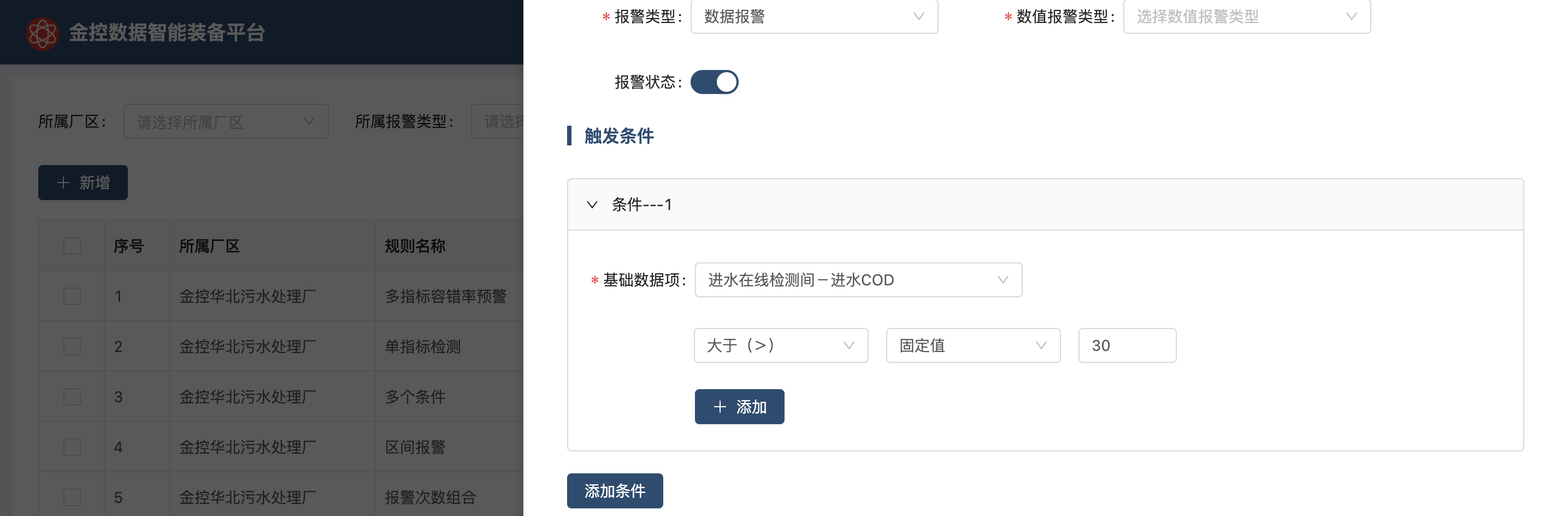Open the 报警类型 dropdown

coord(814,17)
